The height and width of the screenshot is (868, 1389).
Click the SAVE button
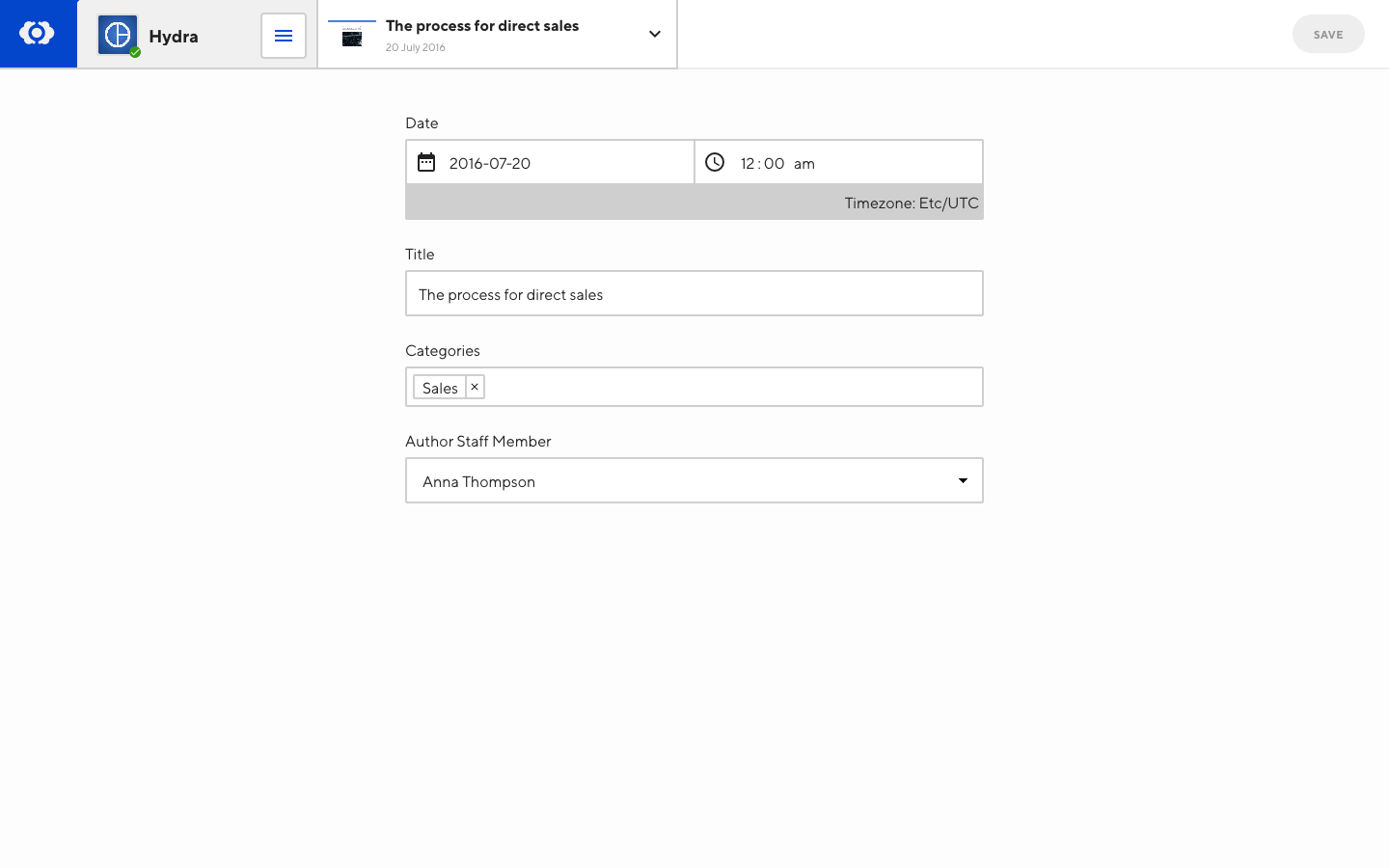click(1328, 35)
